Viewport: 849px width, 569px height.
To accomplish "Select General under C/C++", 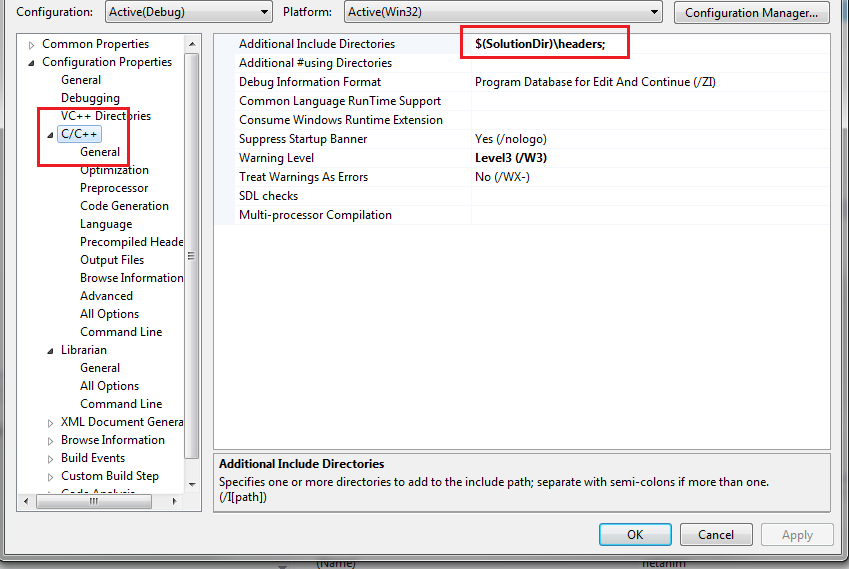I will click(100, 152).
